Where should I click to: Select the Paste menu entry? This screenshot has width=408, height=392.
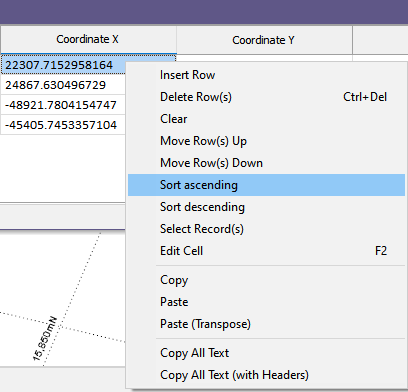pos(266,302)
